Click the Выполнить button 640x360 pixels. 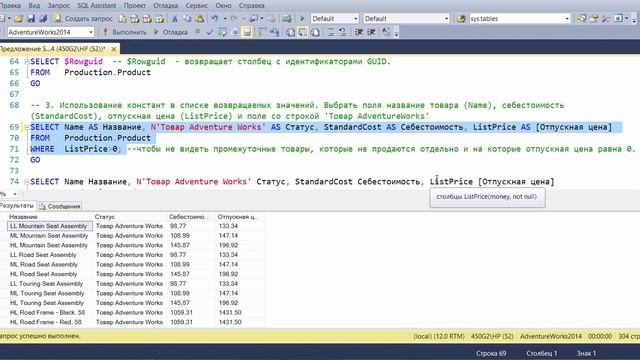tap(124, 32)
